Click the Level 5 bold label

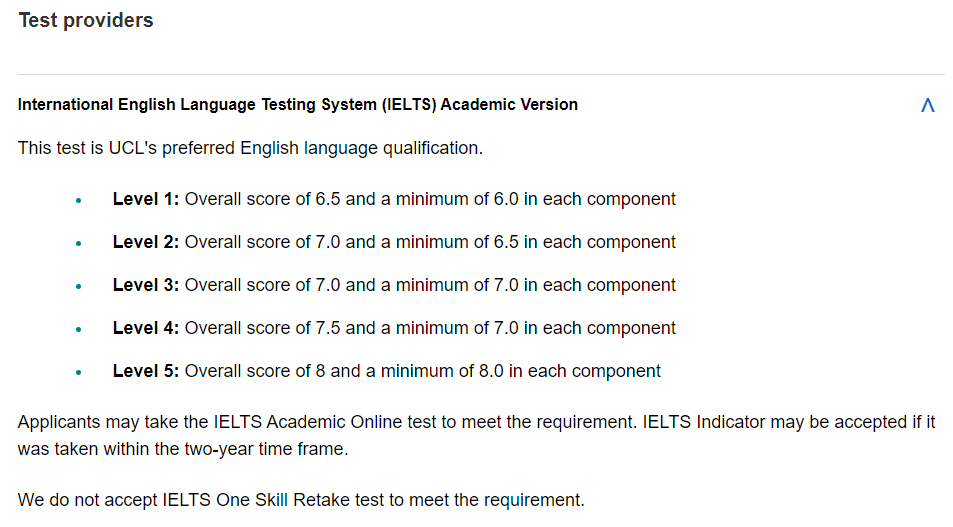pos(146,371)
